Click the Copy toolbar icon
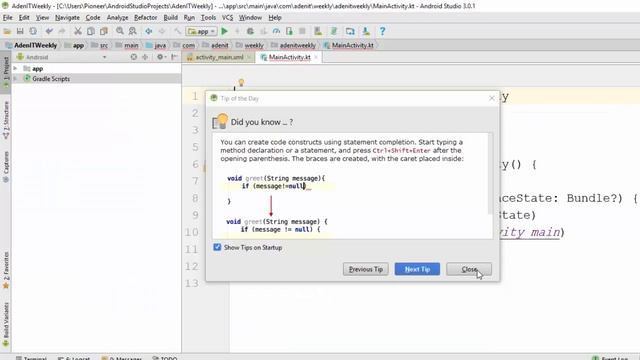Screen dimensions: 640x360 click(91, 31)
